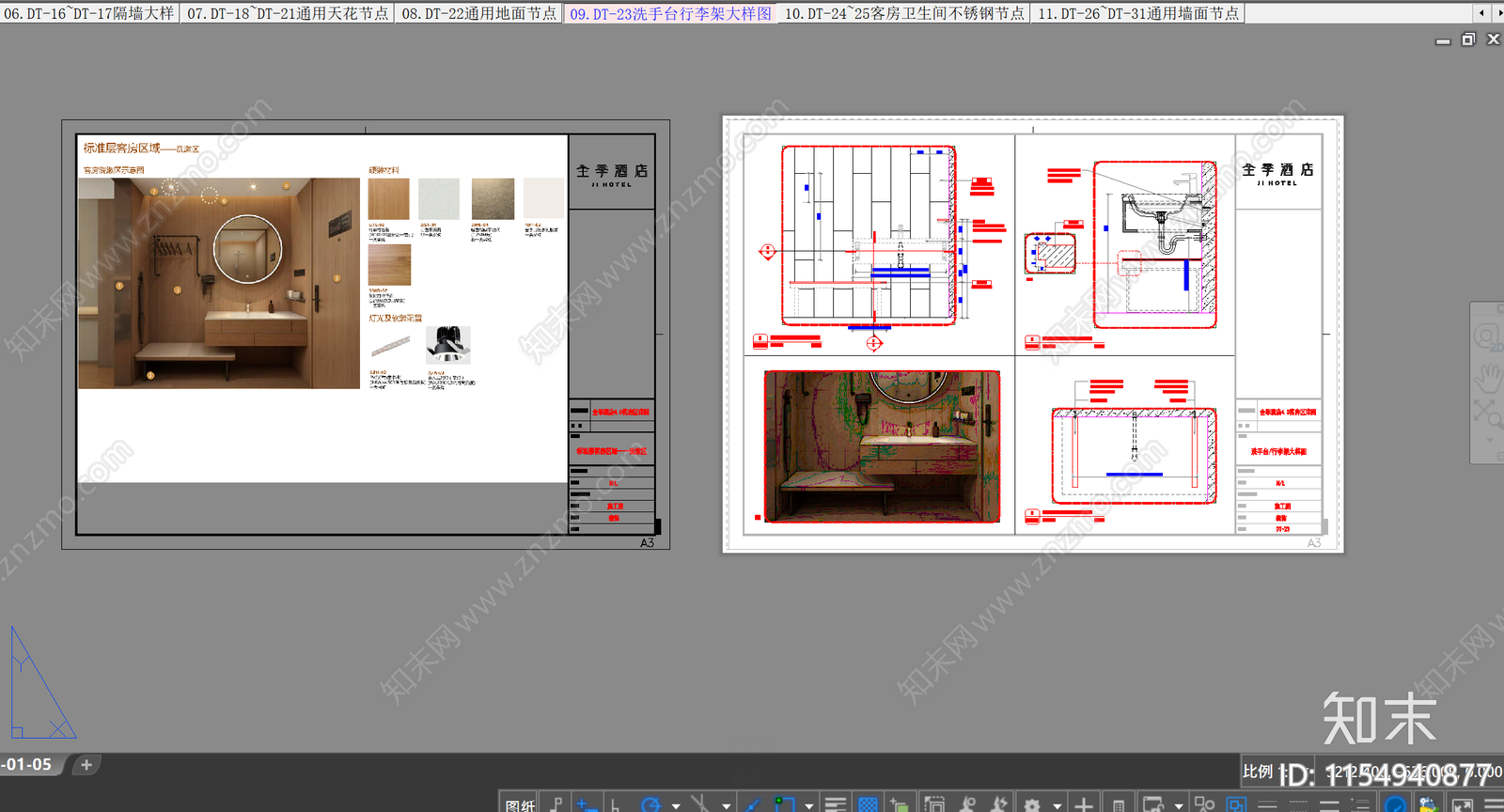The width and height of the screenshot is (1504, 812).
Task: Open the 07.DT-18~DT-21通用天花节点 tab
Action: pyautogui.click(x=288, y=13)
